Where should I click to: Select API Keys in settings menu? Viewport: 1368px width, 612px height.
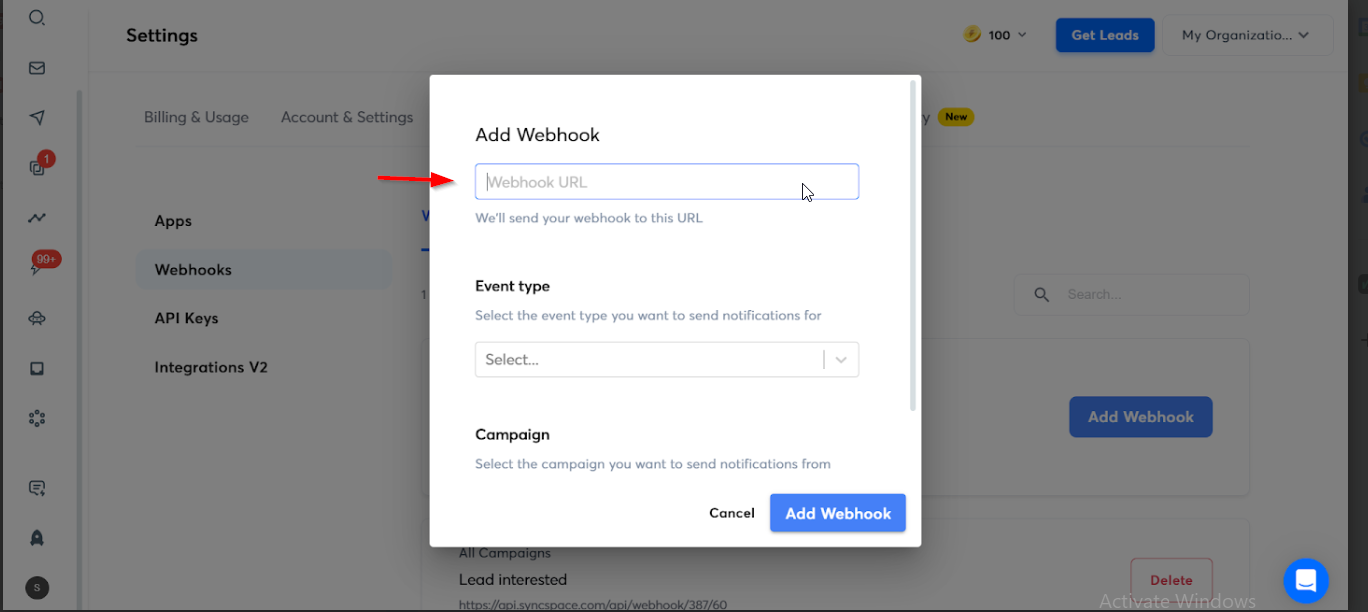[186, 318]
